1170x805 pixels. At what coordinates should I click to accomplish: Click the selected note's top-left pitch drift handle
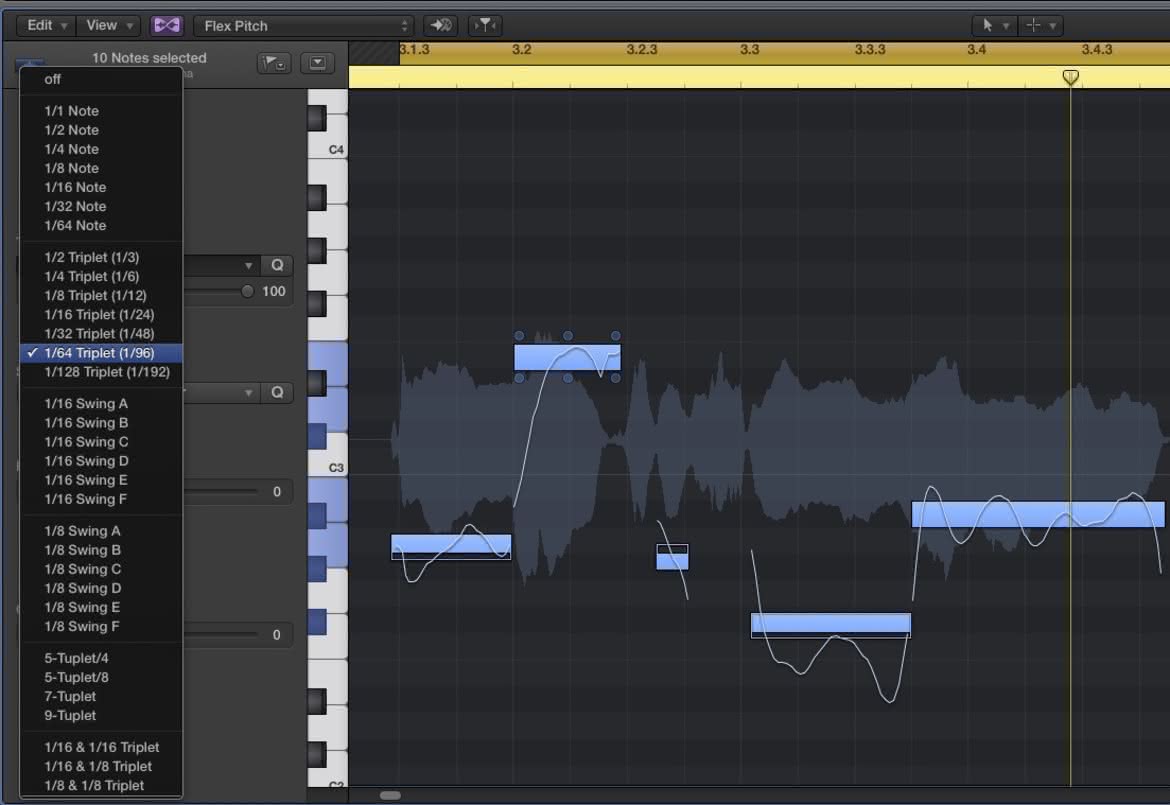click(x=519, y=336)
